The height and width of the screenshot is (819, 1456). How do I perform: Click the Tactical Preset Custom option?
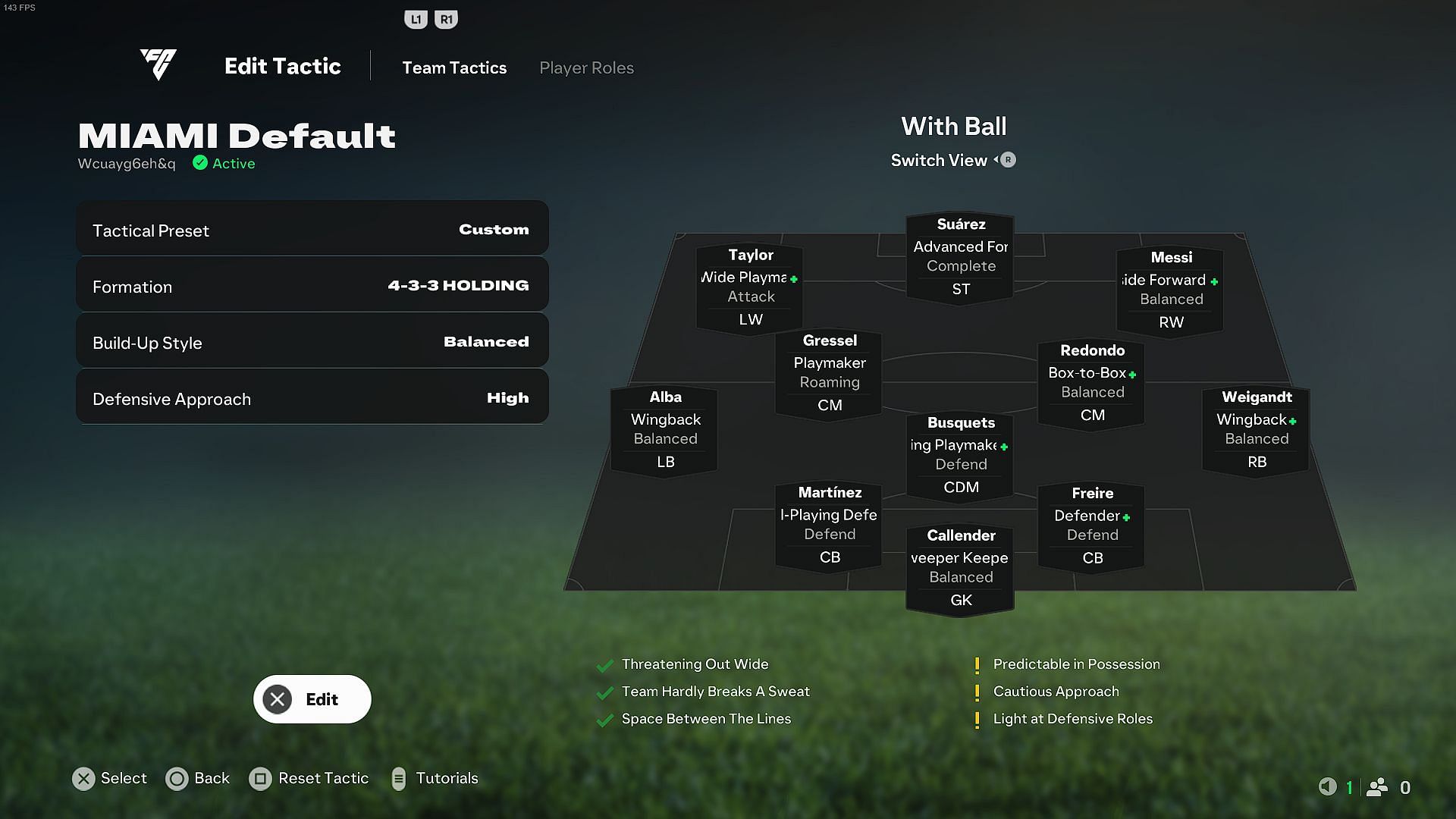pos(312,229)
